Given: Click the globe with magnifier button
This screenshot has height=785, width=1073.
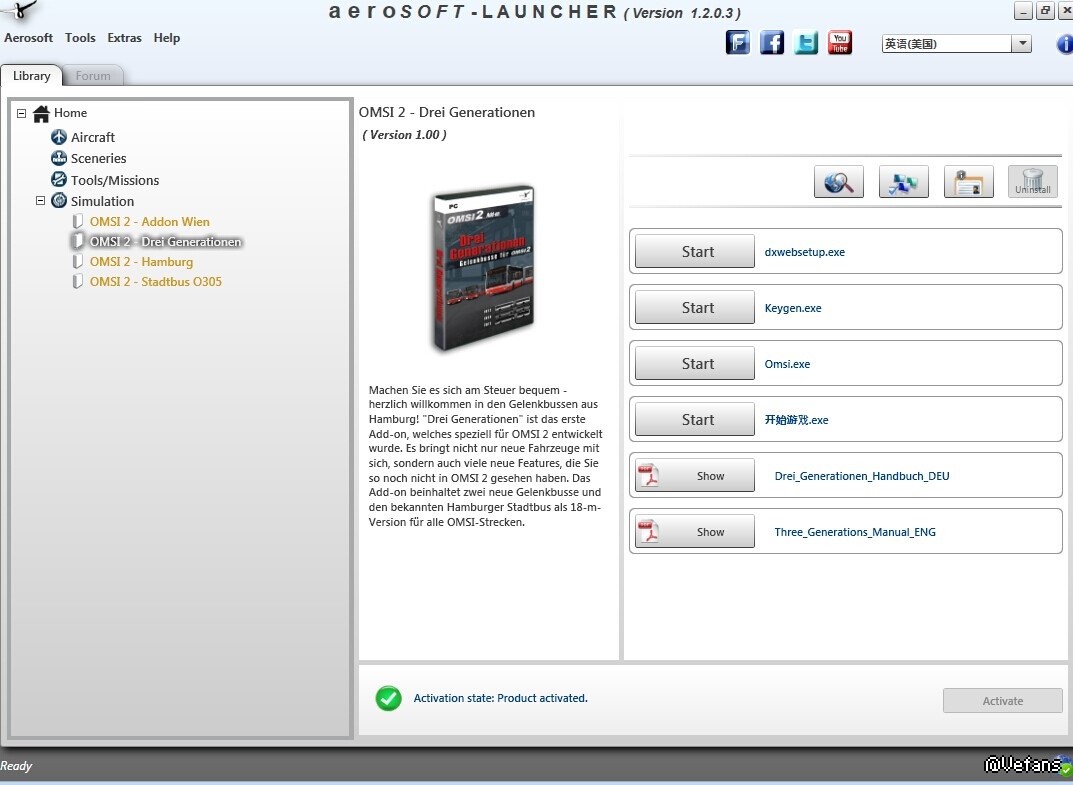Looking at the screenshot, I should click(838, 182).
